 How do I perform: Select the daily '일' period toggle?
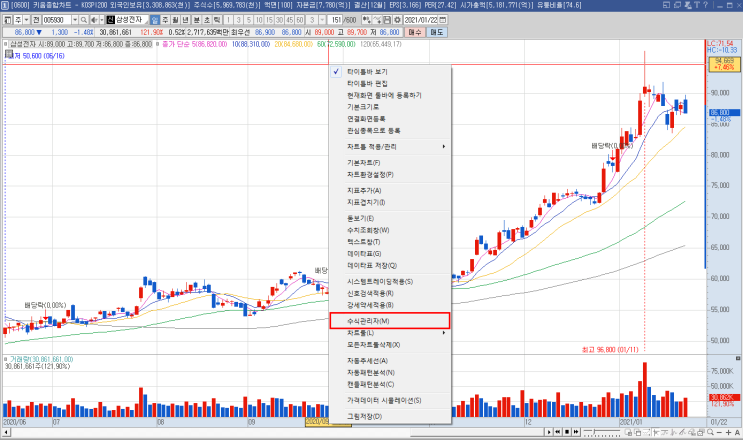pyautogui.click(x=155, y=20)
